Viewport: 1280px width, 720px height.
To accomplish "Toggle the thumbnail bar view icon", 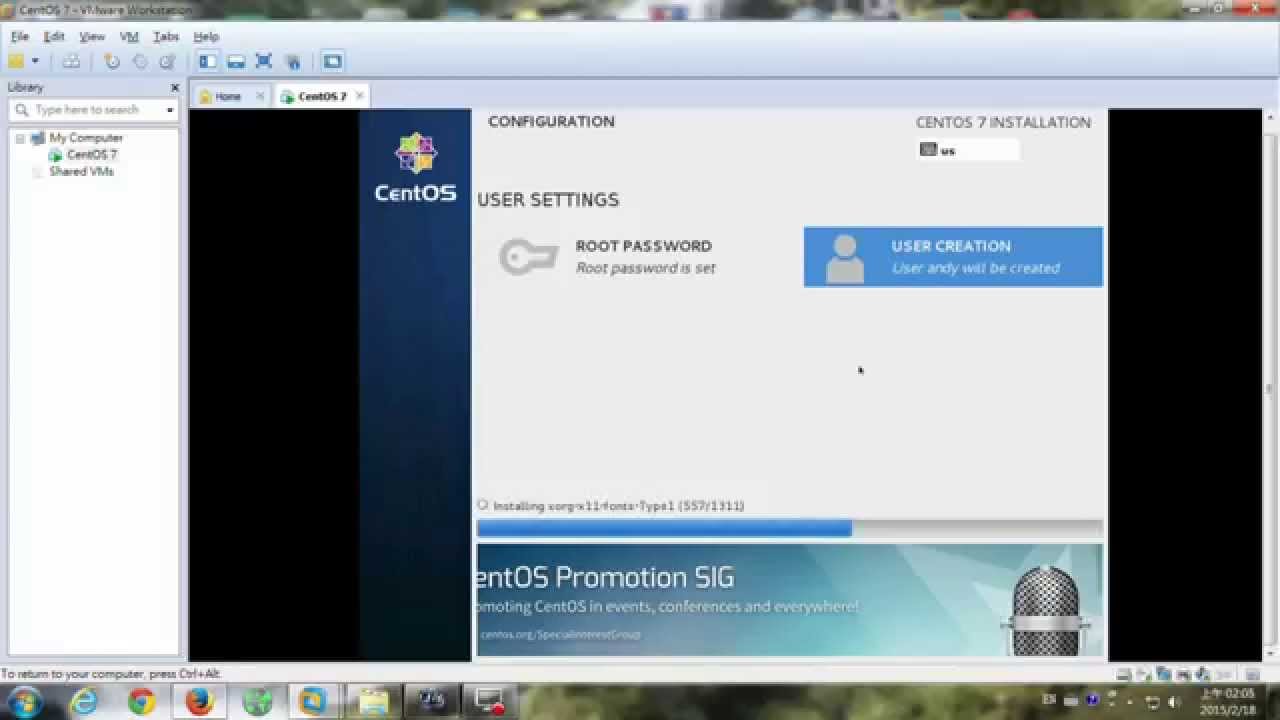I will click(236, 61).
